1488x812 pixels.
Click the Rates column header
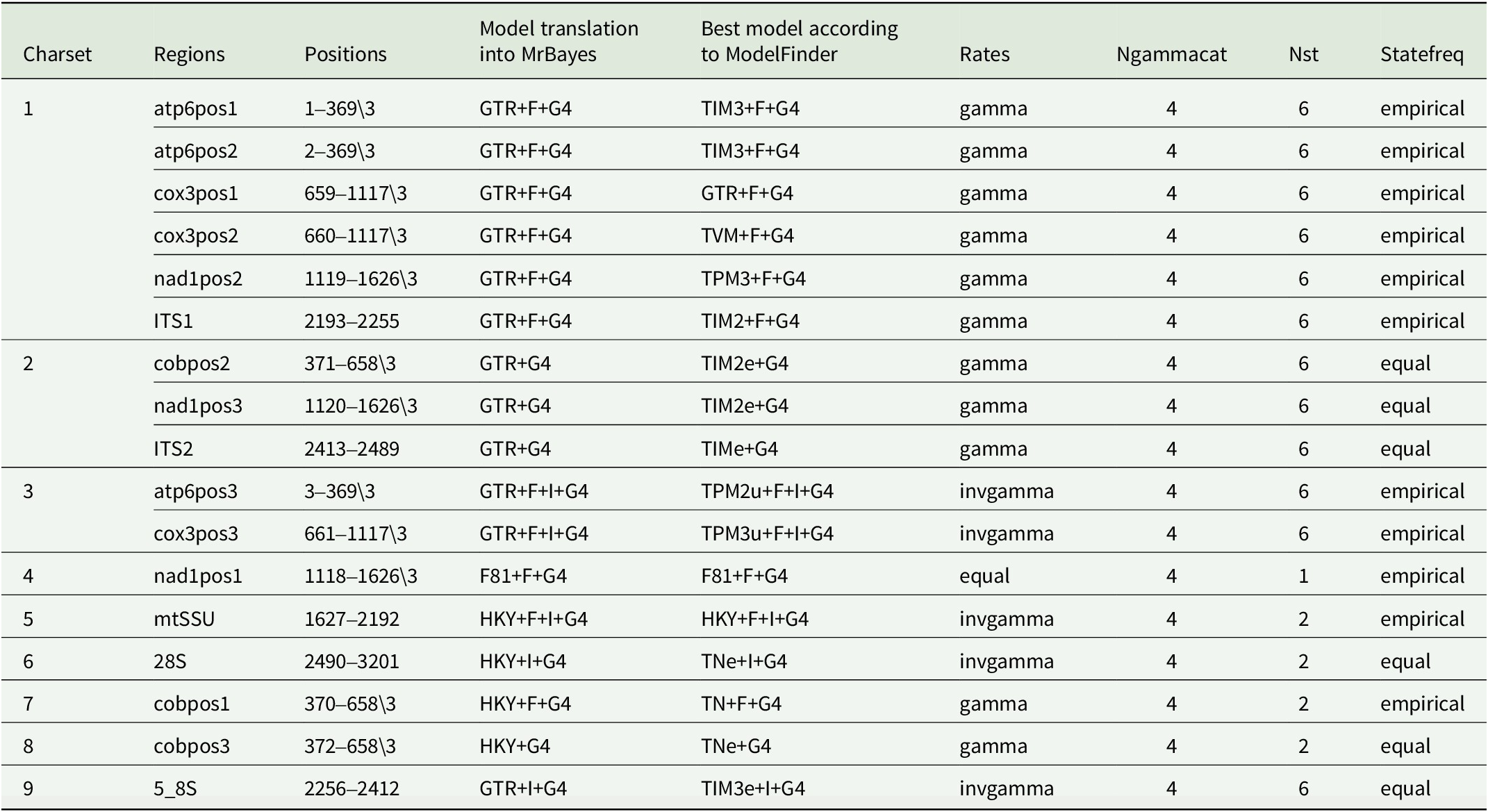click(x=984, y=54)
